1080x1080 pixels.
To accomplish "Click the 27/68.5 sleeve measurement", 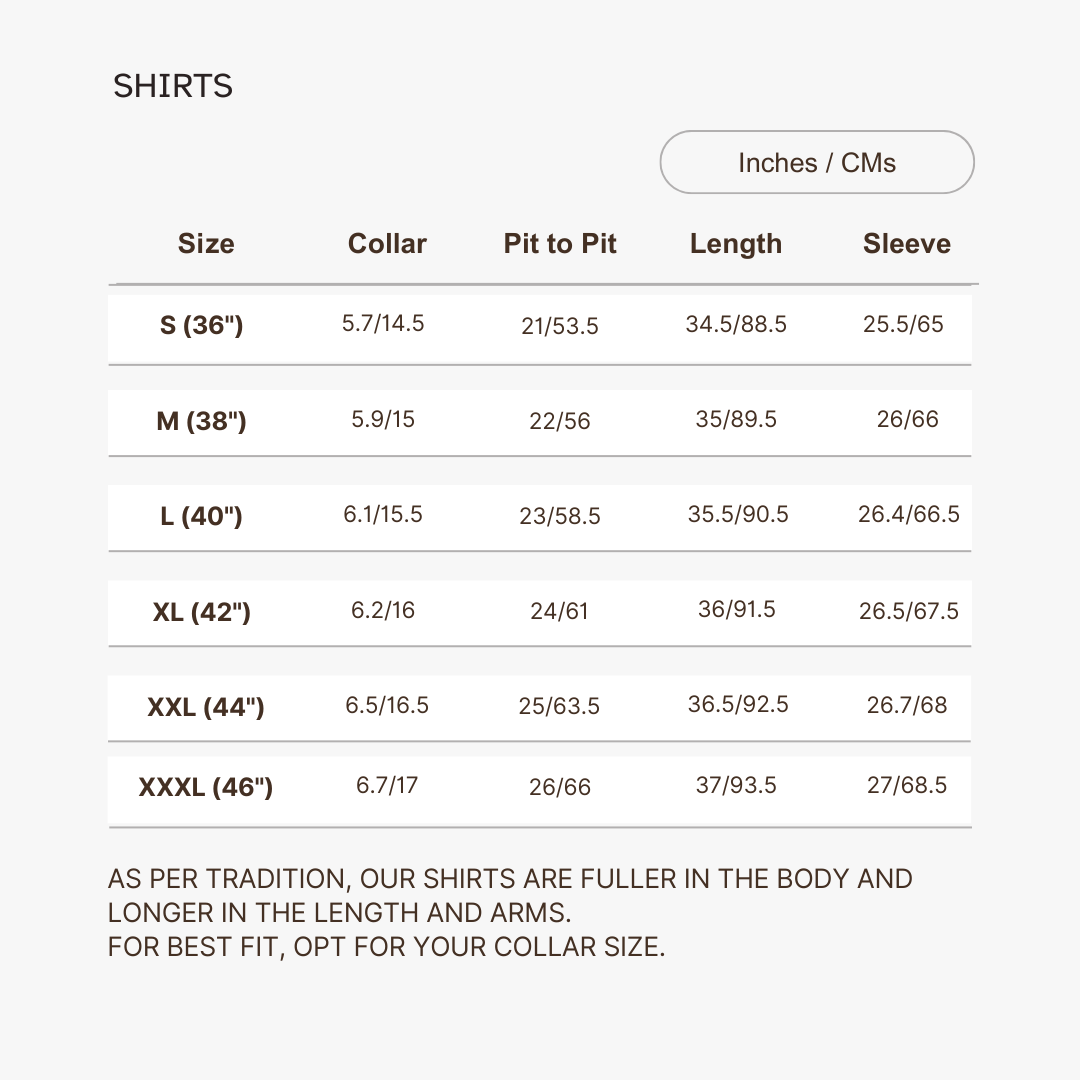I will (x=906, y=785).
